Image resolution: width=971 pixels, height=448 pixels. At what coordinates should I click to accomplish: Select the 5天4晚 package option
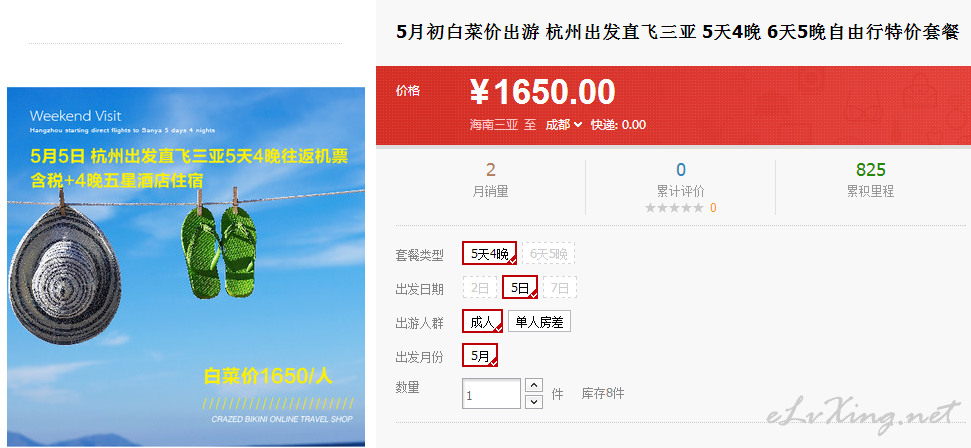coord(489,253)
